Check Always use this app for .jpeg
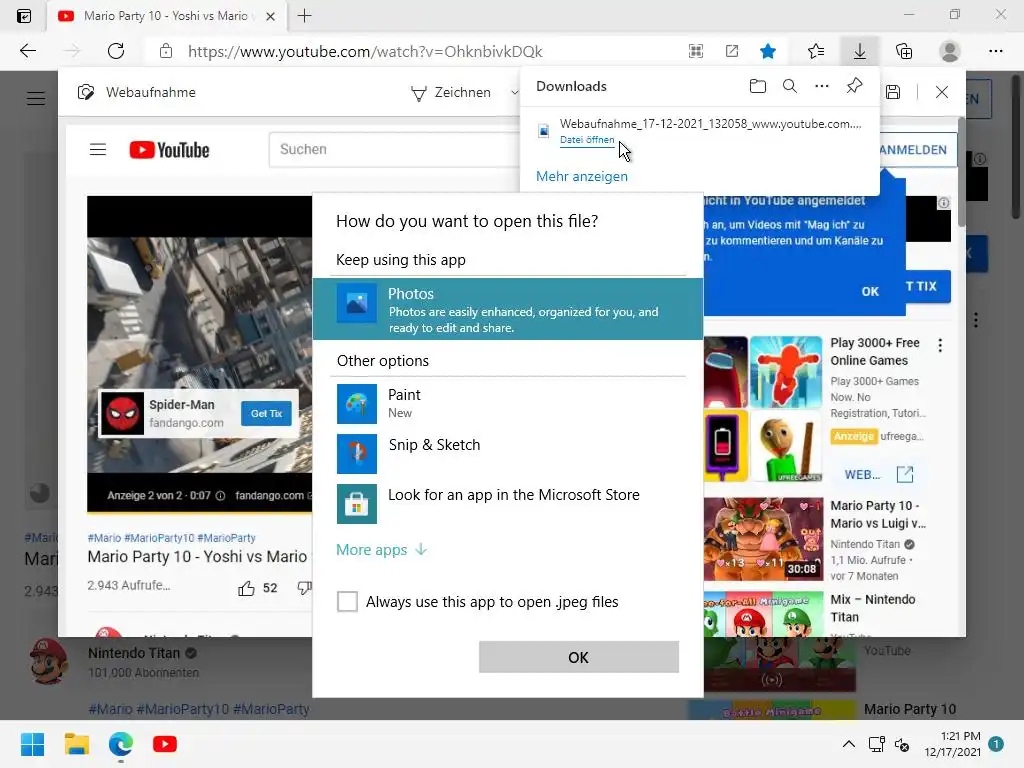Screen dimensions: 1024x768 347,601
